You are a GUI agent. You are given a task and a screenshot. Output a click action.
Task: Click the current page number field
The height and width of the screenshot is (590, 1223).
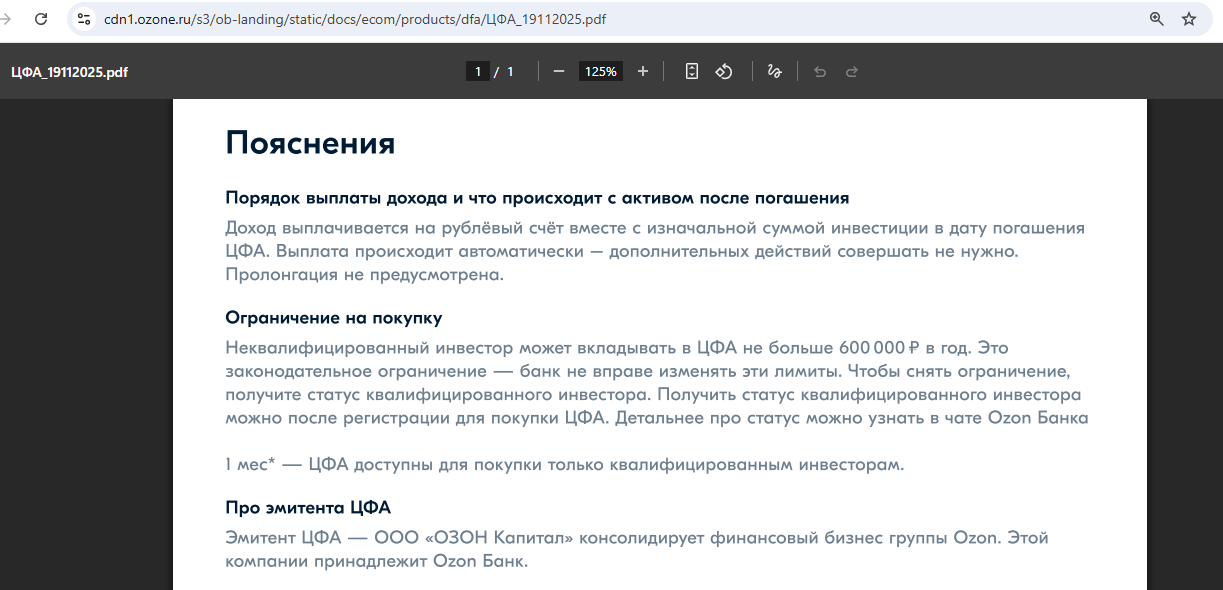478,72
